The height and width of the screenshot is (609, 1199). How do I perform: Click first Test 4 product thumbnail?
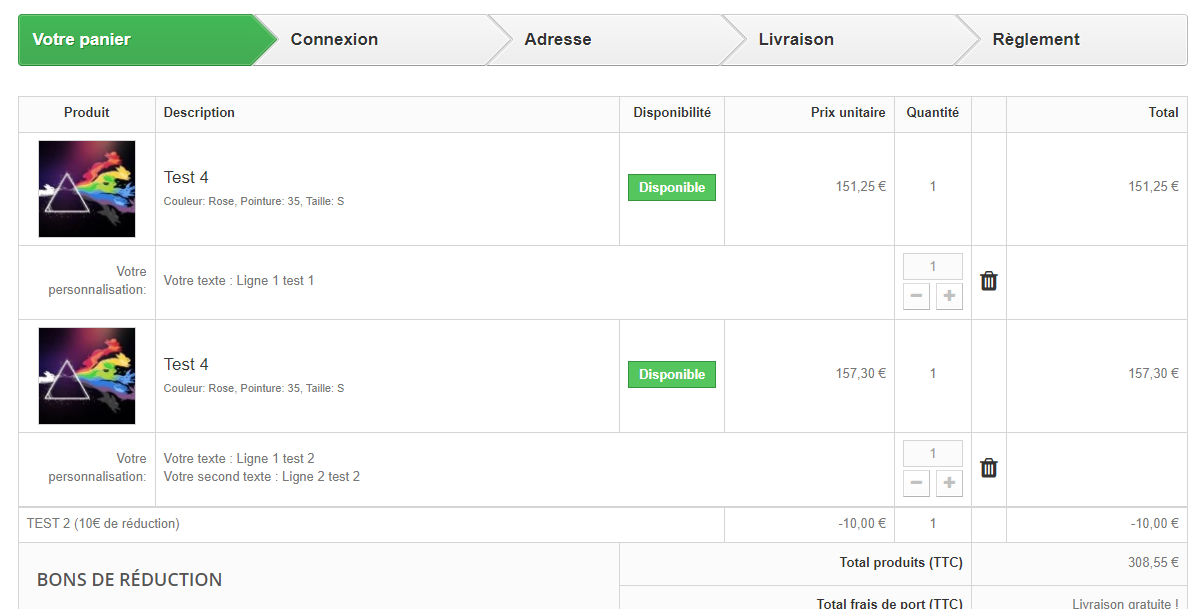tap(87, 189)
